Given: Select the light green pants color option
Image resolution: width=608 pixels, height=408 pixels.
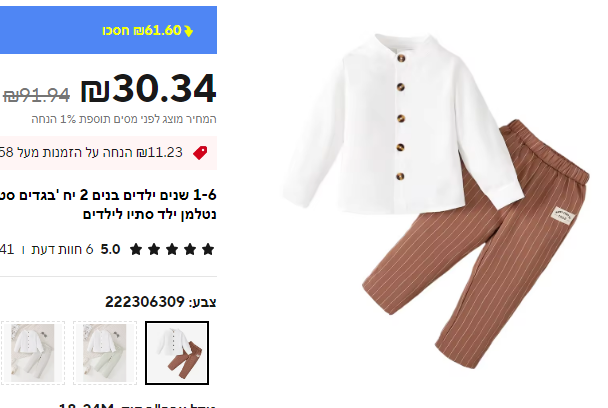Looking at the screenshot, I should [105, 353].
